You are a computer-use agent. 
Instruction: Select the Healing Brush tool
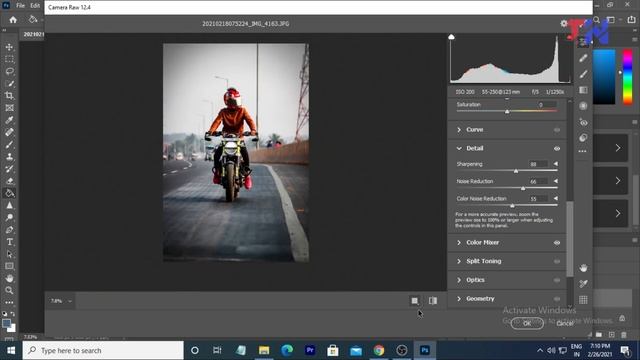(x=9, y=132)
